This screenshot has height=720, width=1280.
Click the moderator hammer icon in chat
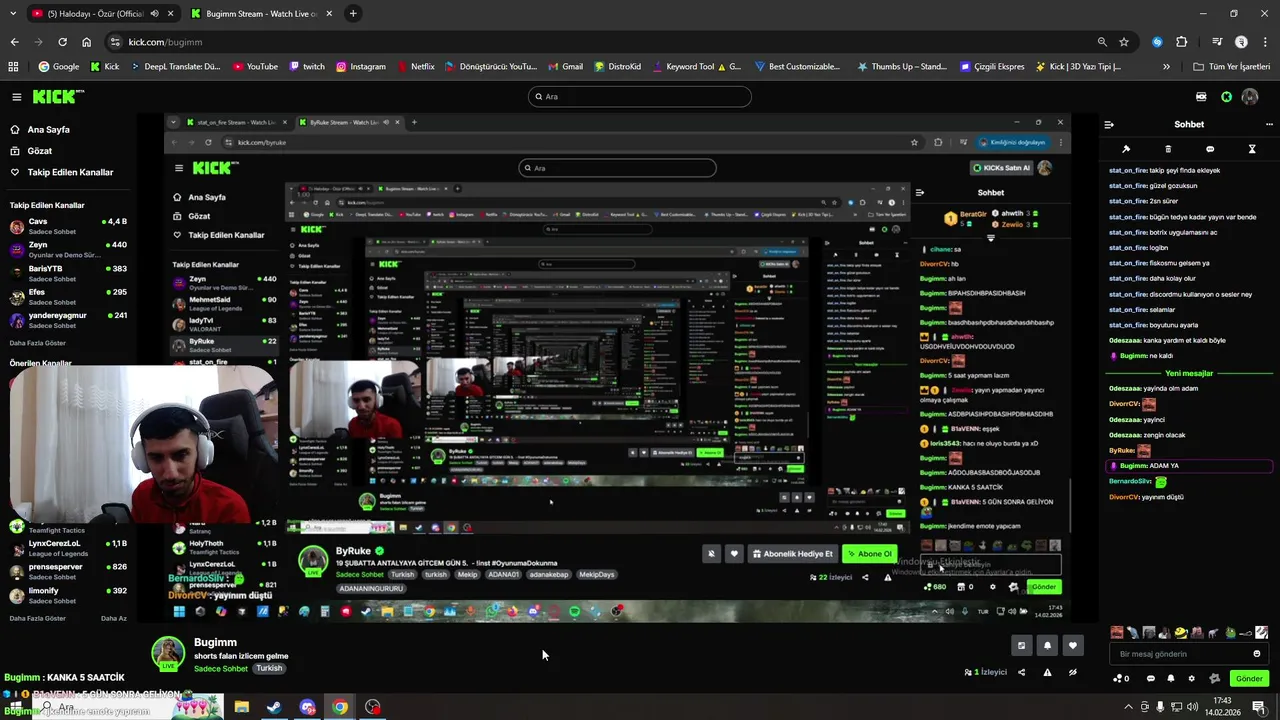(x=1126, y=149)
